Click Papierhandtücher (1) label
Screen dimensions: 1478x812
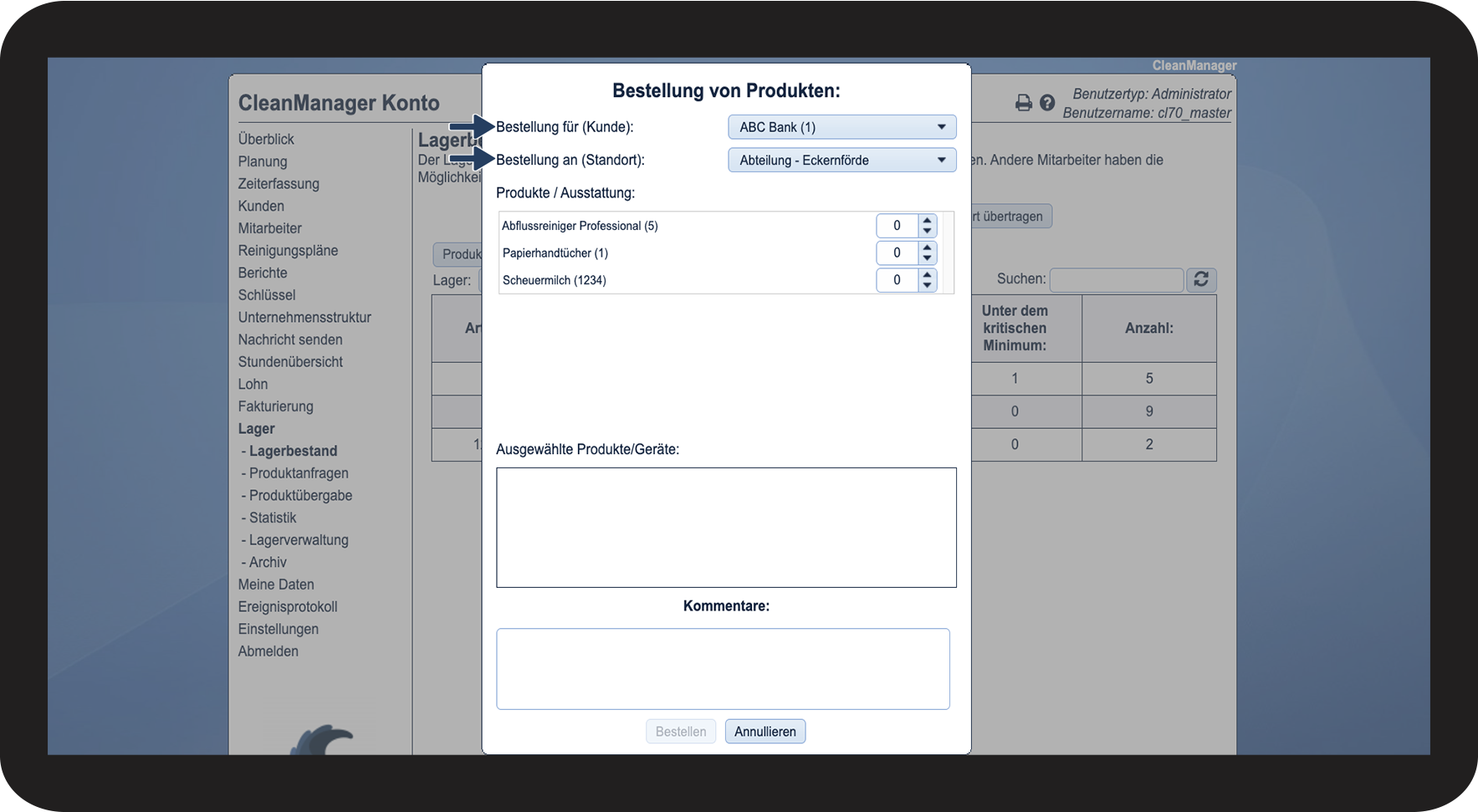(555, 253)
